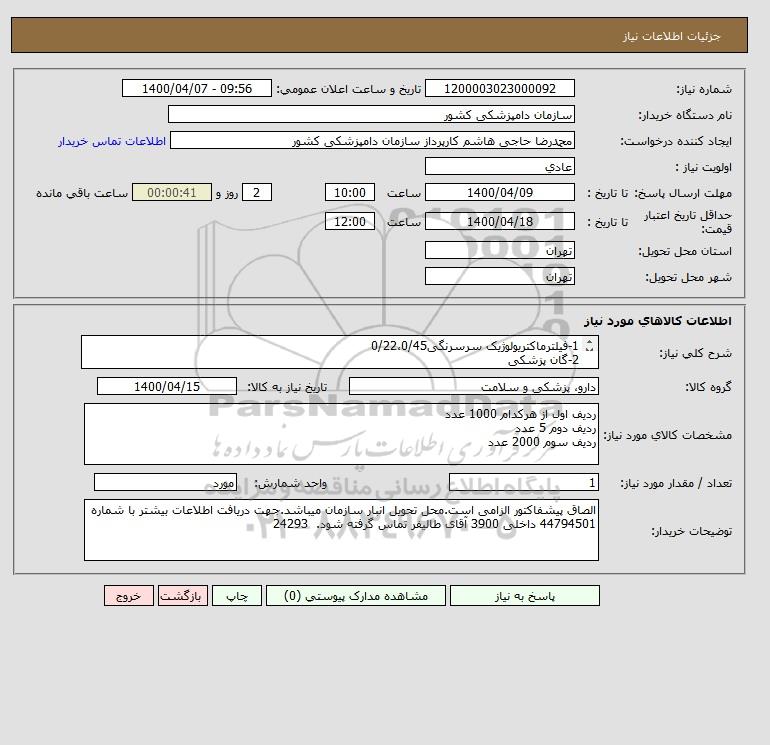Click the اطلاعات کالاهای مورد نیاز section heading
This screenshot has width=770, height=745.
click(x=658, y=321)
